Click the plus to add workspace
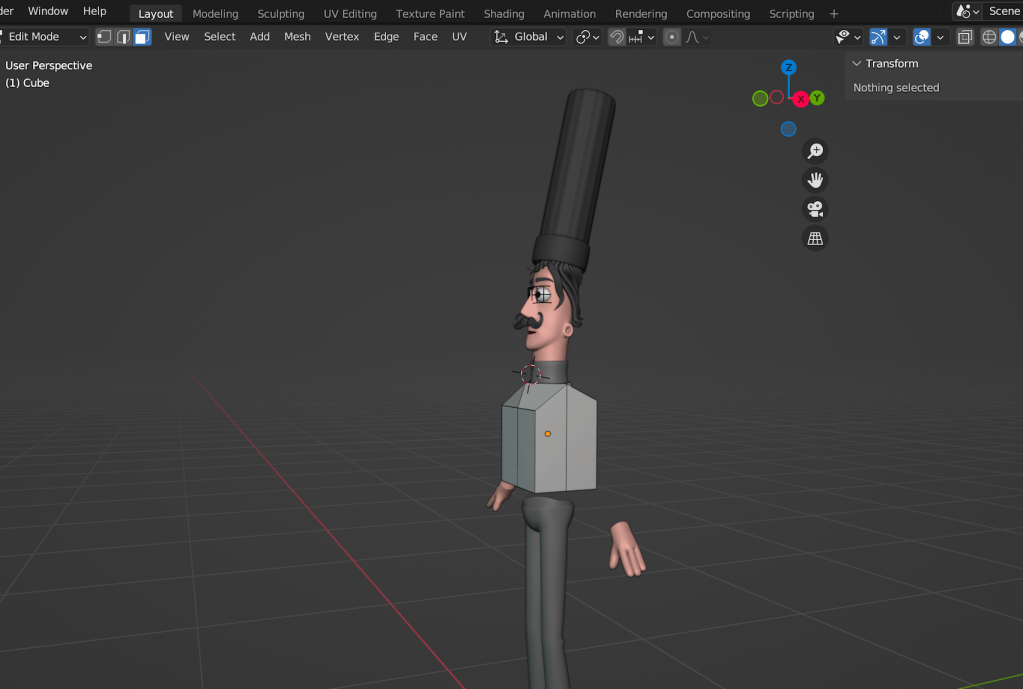Image resolution: width=1023 pixels, height=689 pixels. tap(834, 14)
